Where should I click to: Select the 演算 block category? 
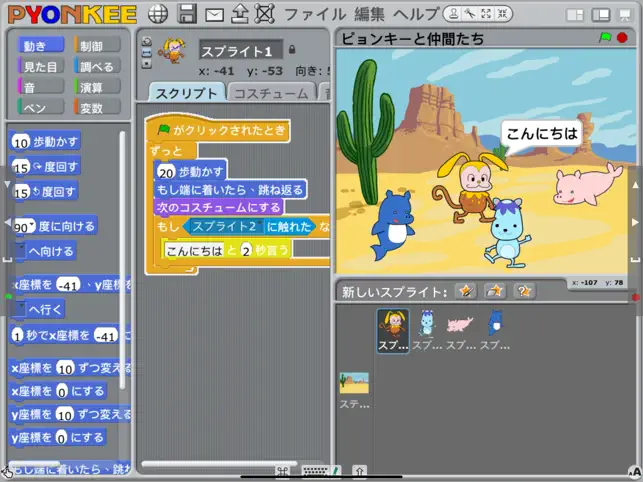click(97, 87)
